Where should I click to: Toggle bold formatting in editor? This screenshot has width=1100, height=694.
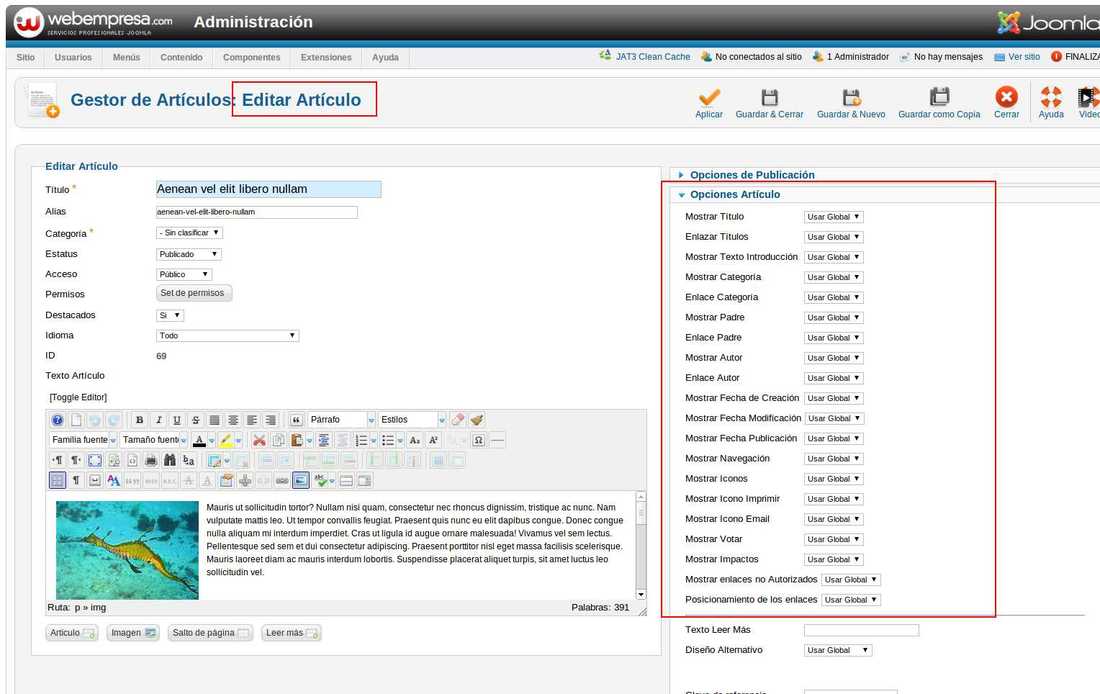pos(140,420)
